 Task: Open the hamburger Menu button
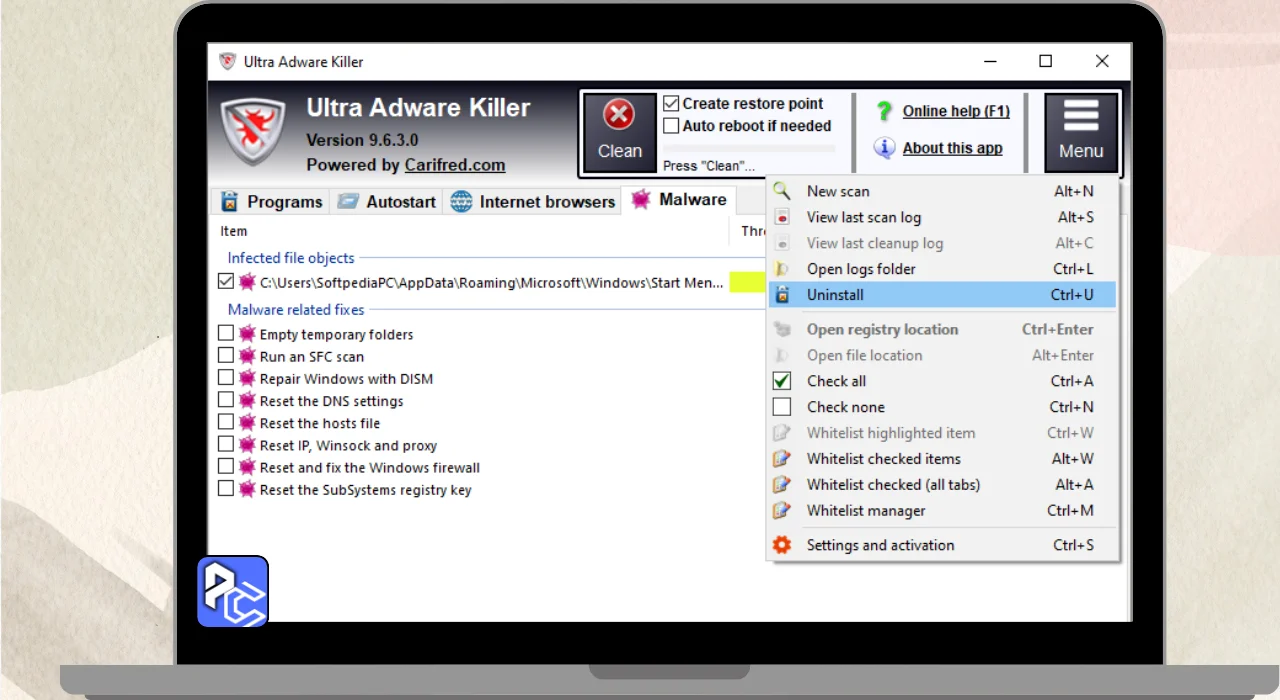coord(1081,133)
